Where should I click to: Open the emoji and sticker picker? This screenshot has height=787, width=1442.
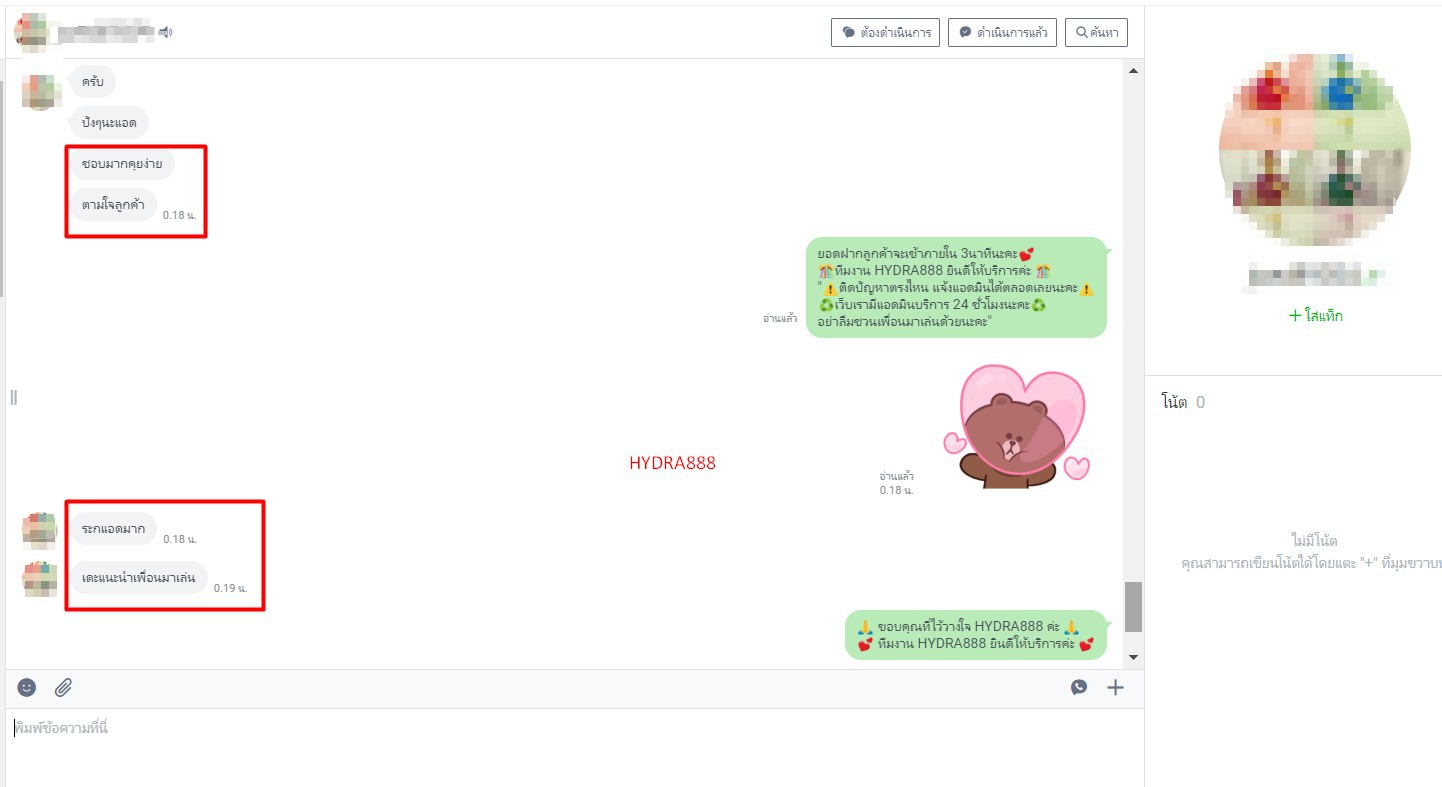[x=27, y=687]
